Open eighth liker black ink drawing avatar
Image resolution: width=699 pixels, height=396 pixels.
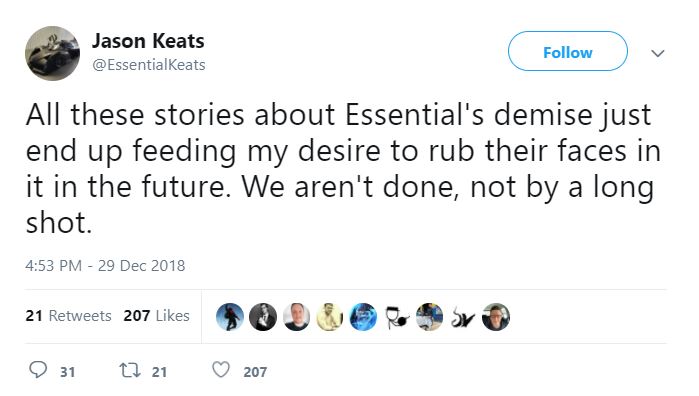click(463, 317)
